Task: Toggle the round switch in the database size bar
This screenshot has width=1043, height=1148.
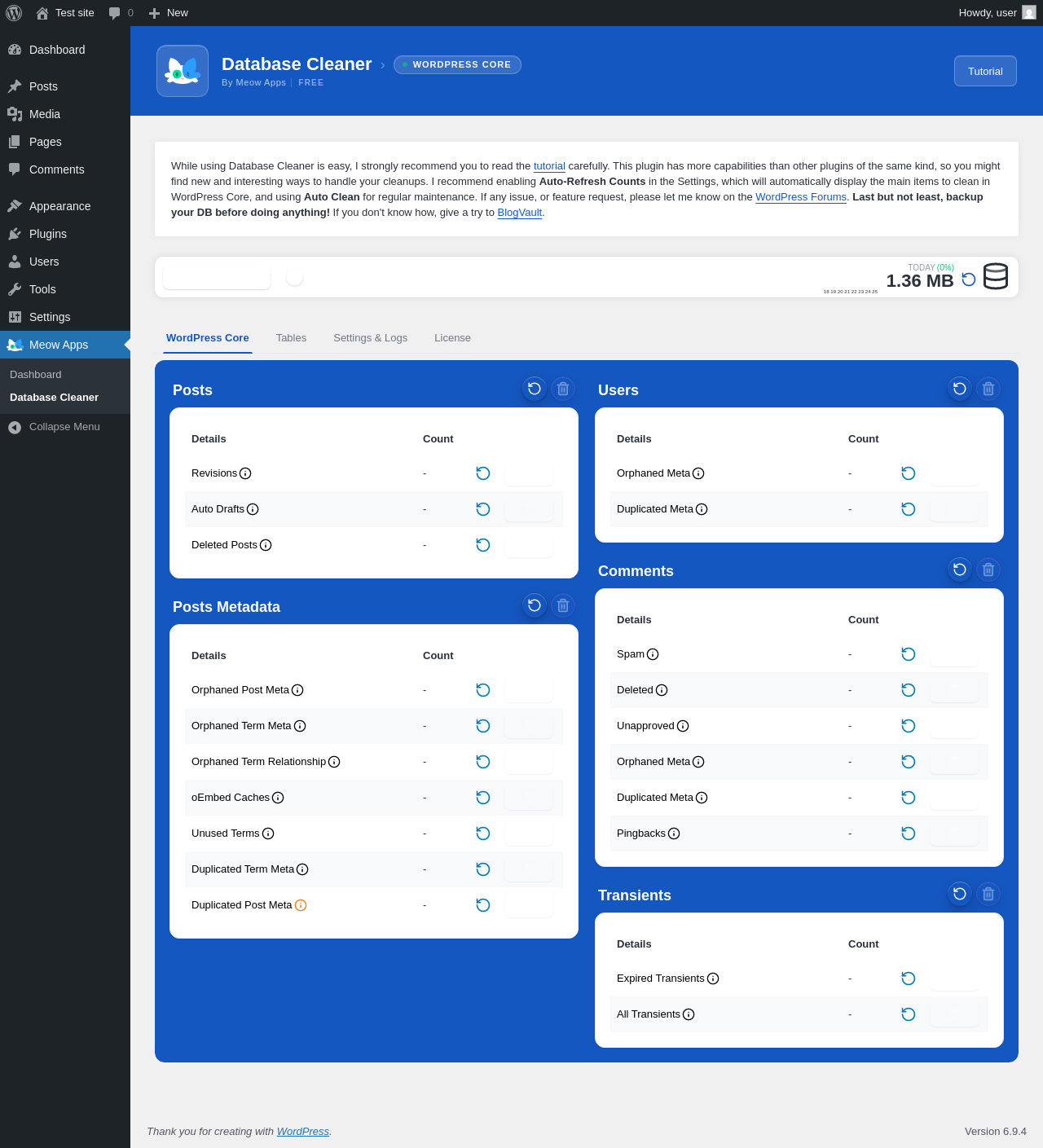Action: (x=295, y=278)
